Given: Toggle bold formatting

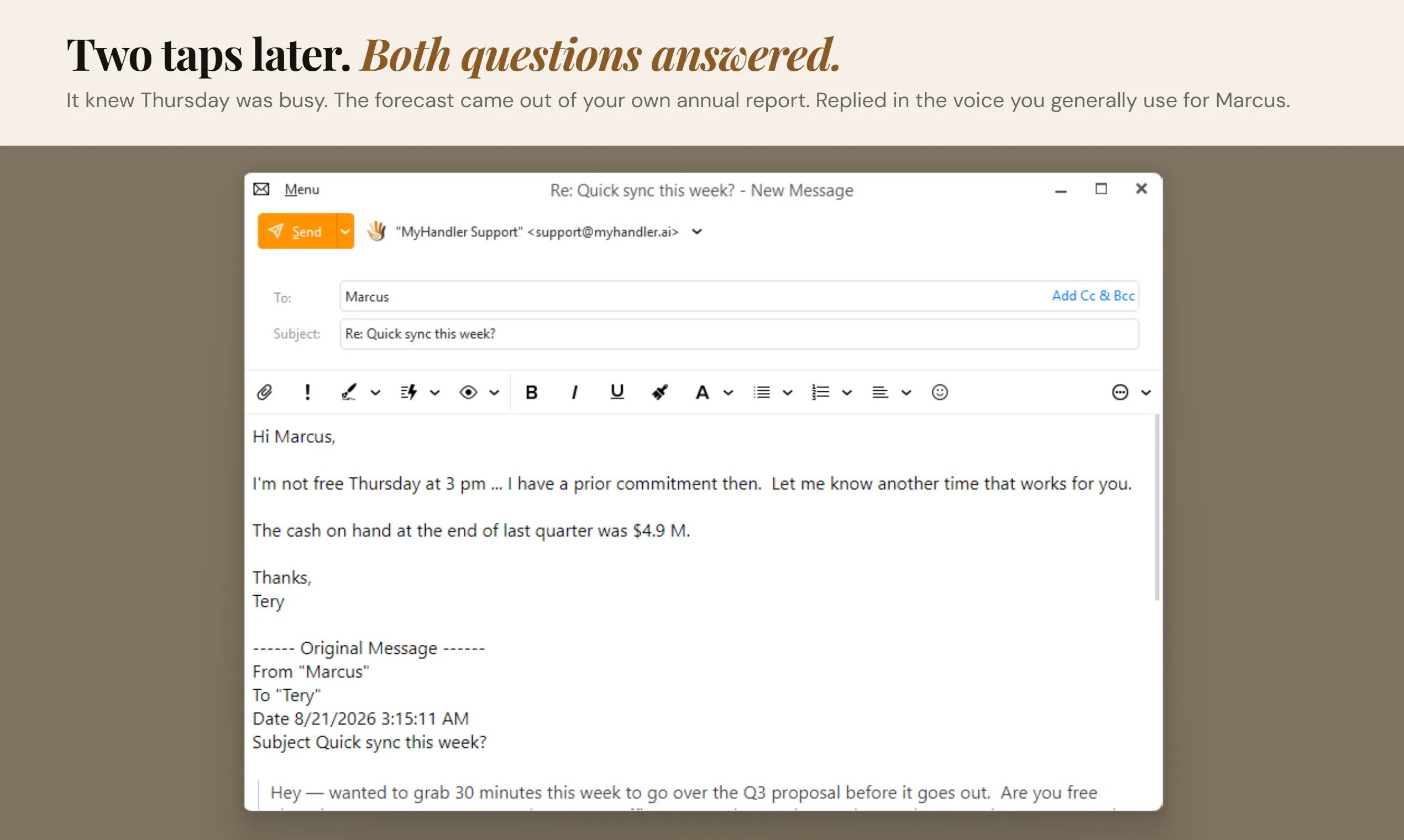Looking at the screenshot, I should [531, 392].
